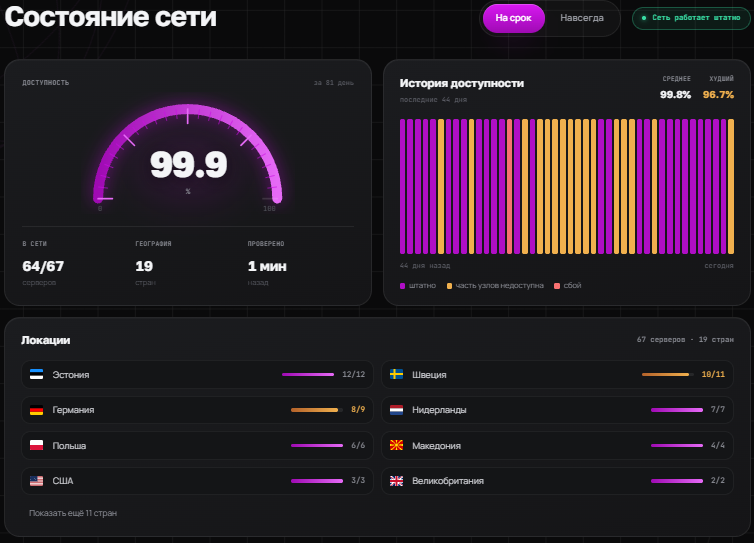Click the «Германия» location name
Screen dimensions: 754x543
(73, 410)
